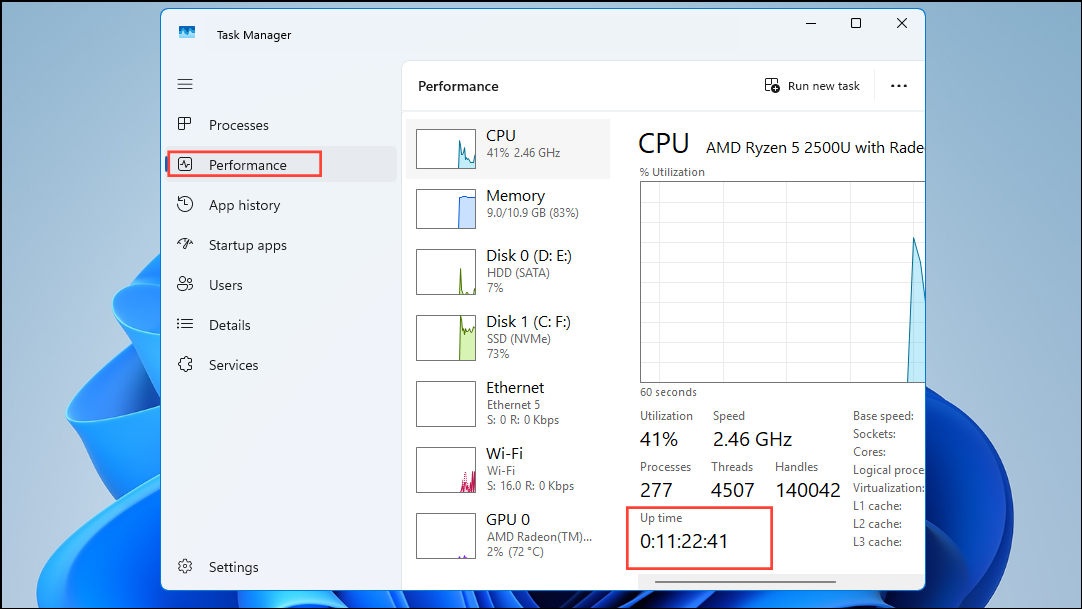Image resolution: width=1082 pixels, height=609 pixels.
Task: Open the App history page
Action: (x=282, y=205)
